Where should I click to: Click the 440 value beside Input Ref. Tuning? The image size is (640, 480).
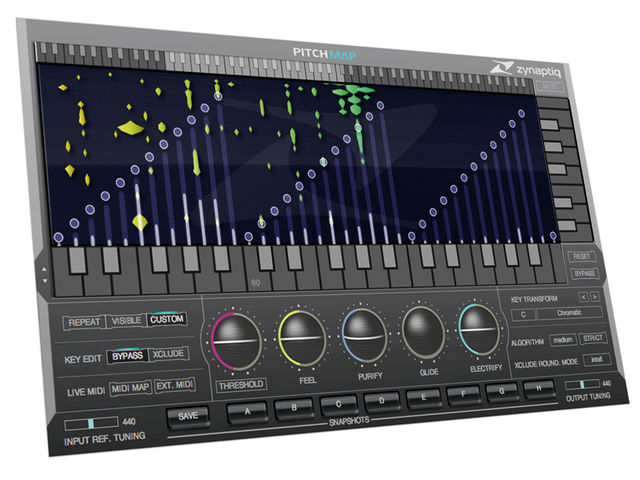(x=129, y=421)
